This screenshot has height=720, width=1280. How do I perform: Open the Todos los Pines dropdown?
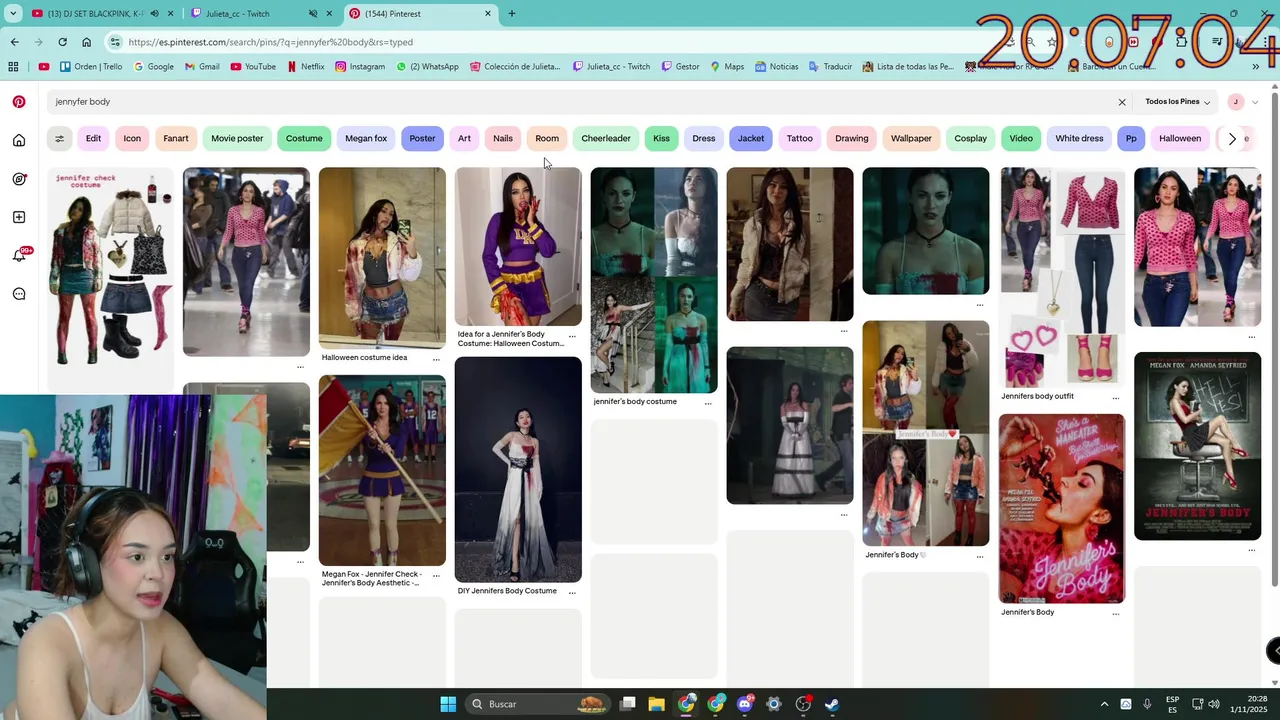(1177, 102)
